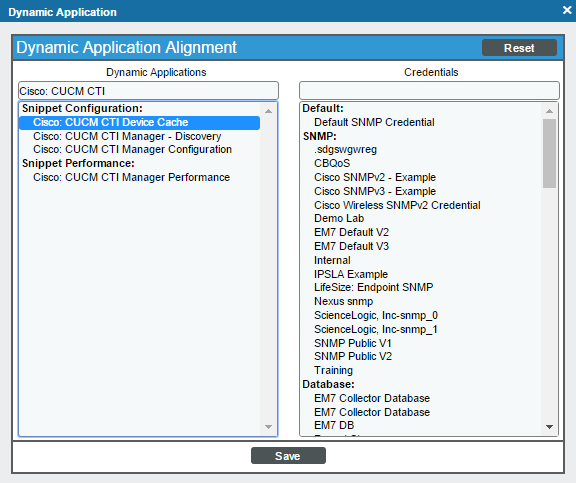Select the Demo Lab credential
The image size is (576, 483).
tap(339, 219)
